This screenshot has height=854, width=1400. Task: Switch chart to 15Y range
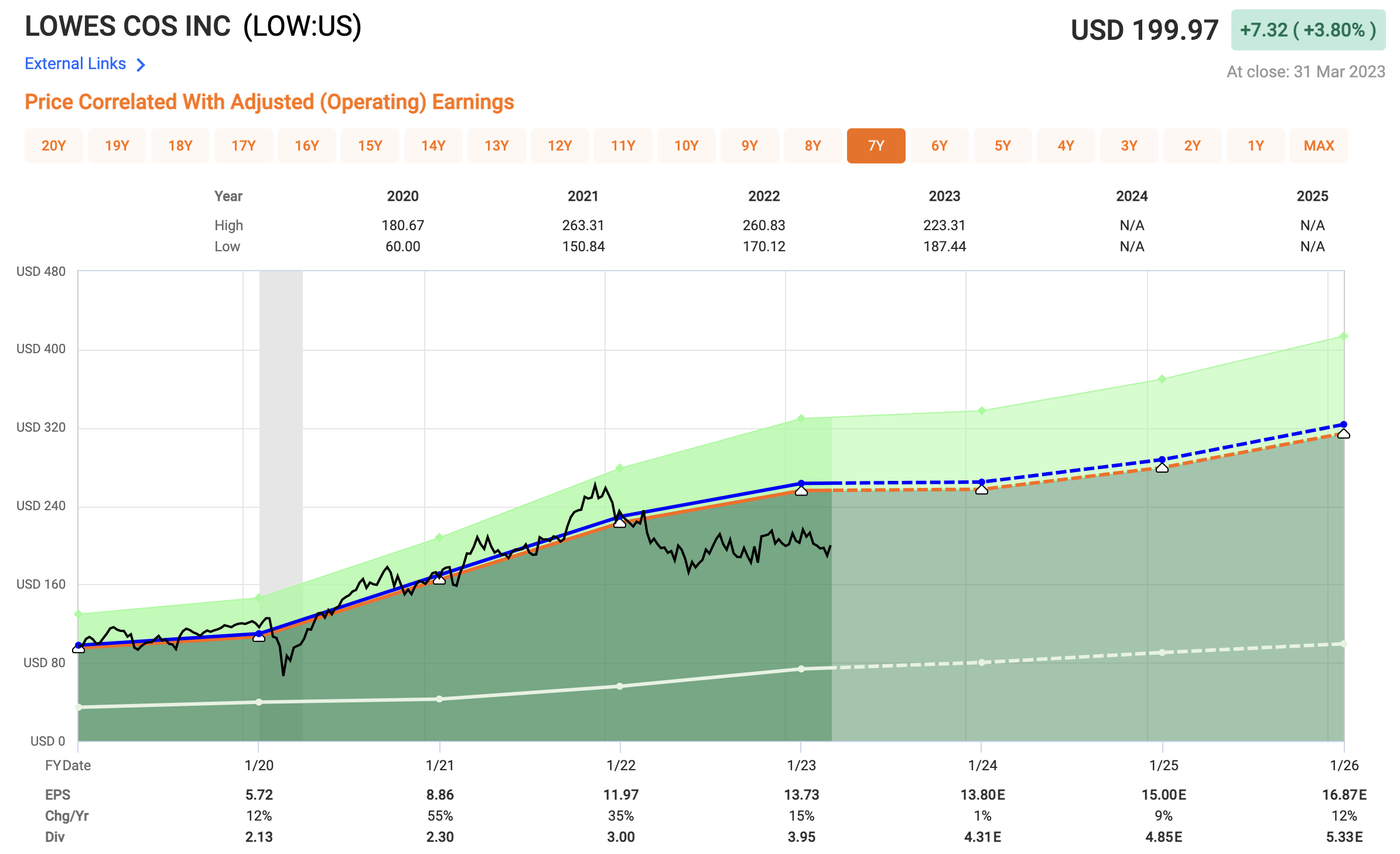click(x=370, y=146)
